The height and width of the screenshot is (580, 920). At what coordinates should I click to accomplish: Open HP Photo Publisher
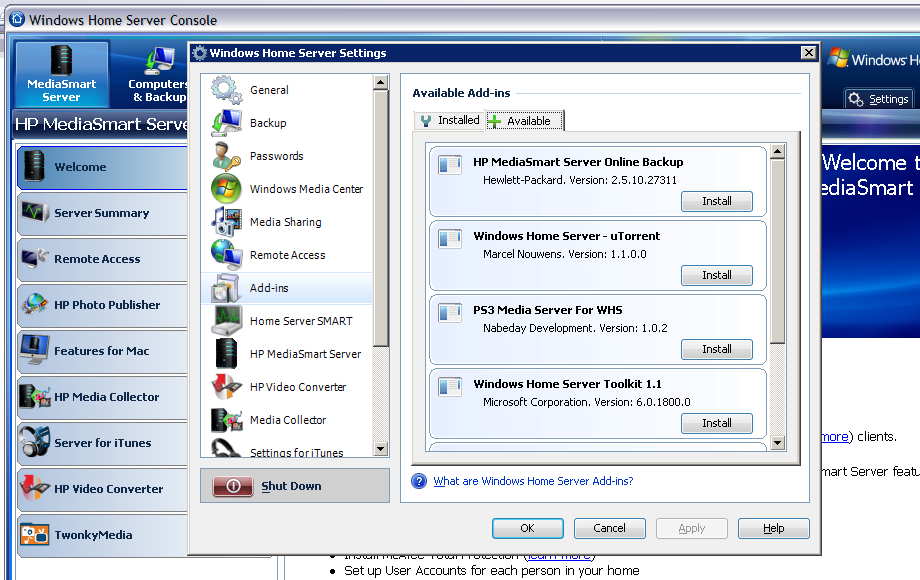pyautogui.click(x=35, y=306)
